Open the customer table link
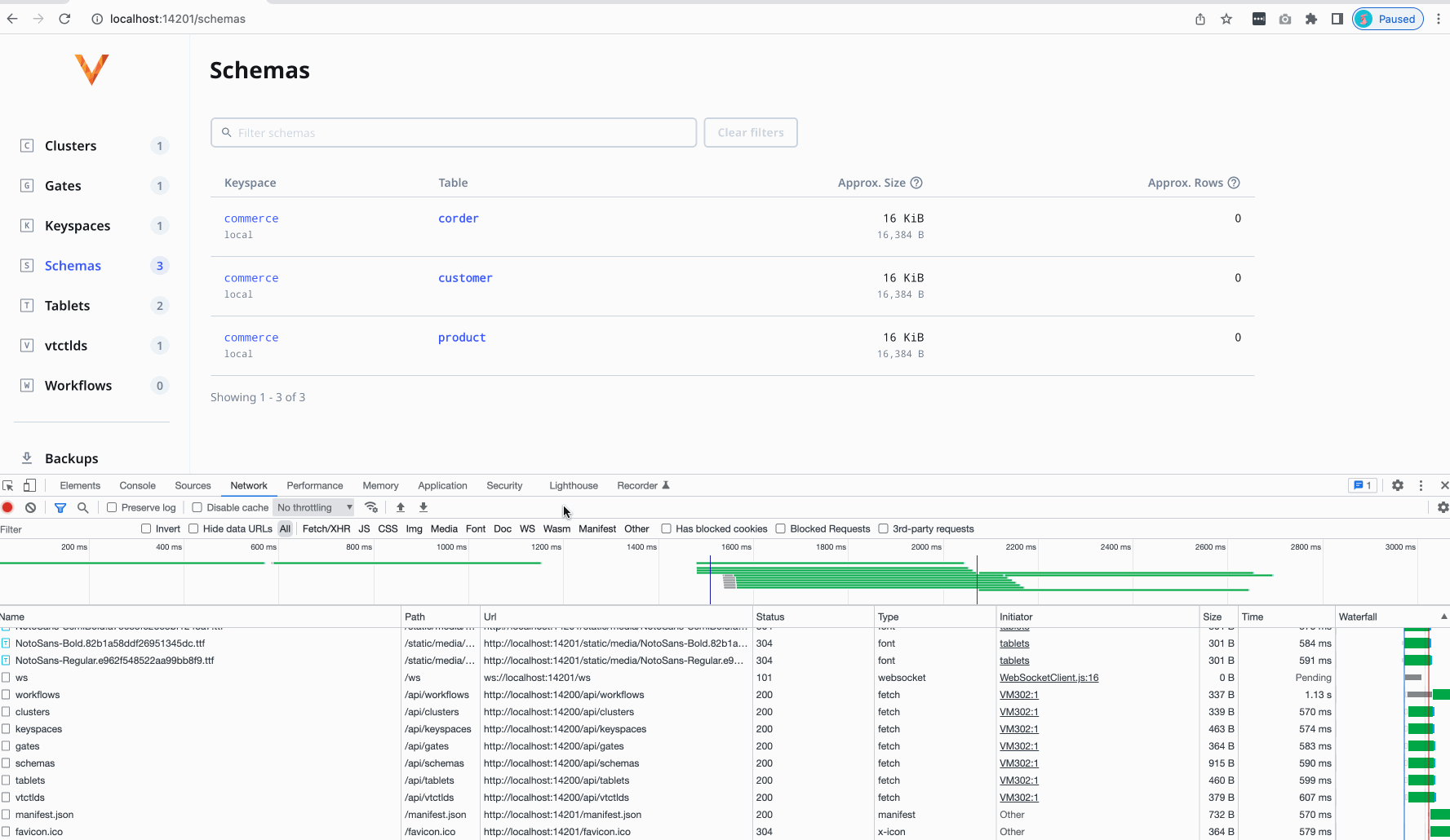 [465, 278]
